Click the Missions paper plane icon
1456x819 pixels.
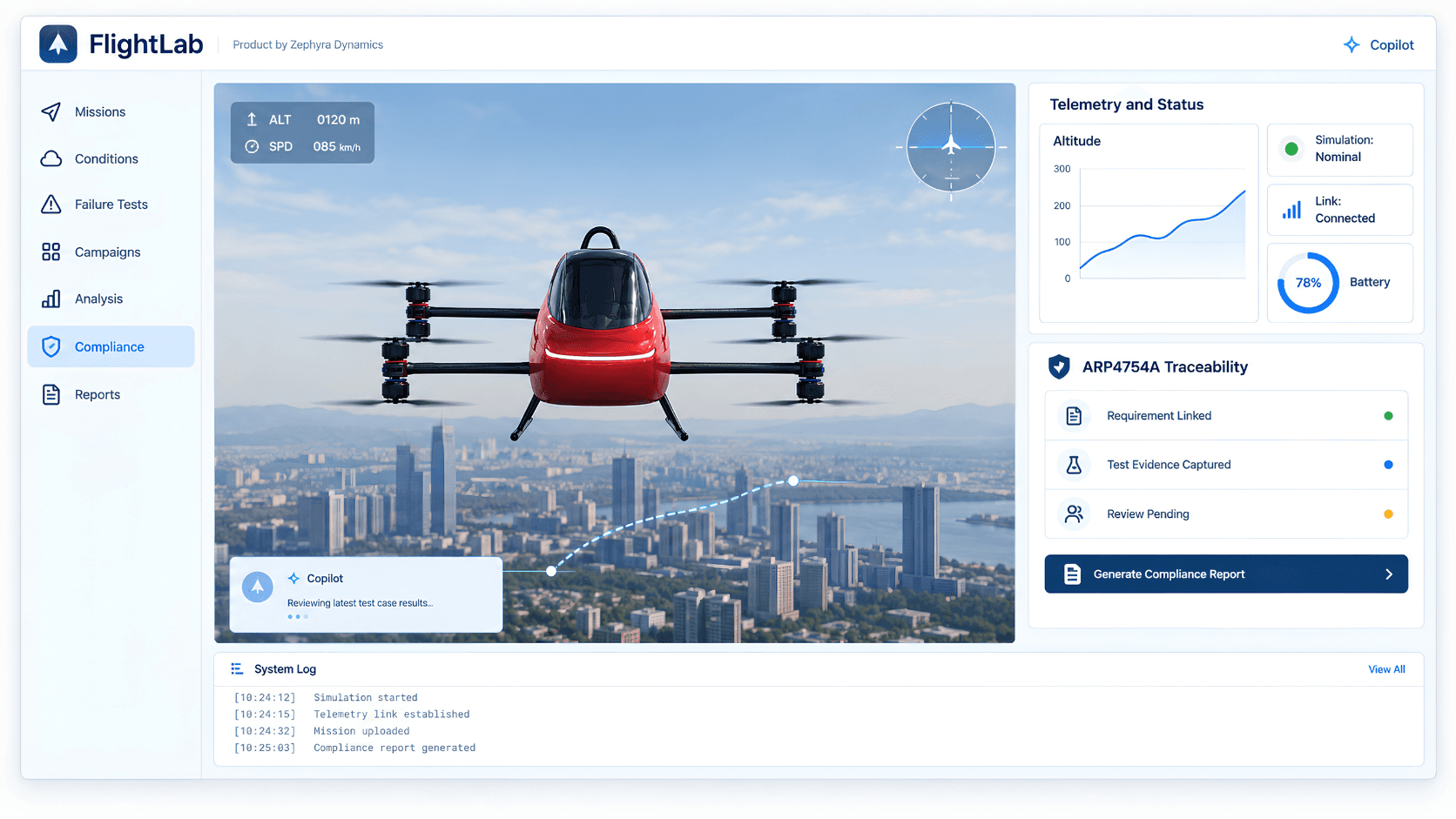pos(51,111)
